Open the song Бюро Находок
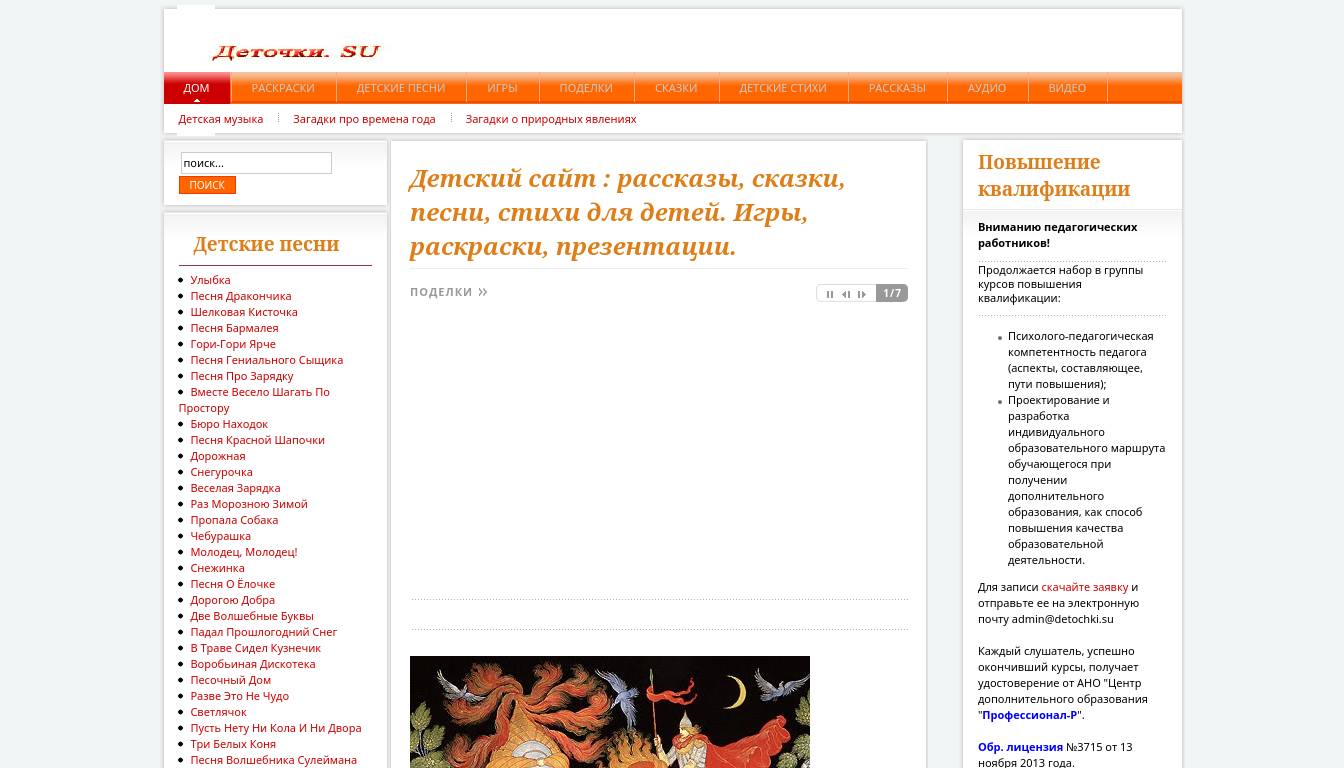Viewport: 1344px width, 768px height. (229, 424)
